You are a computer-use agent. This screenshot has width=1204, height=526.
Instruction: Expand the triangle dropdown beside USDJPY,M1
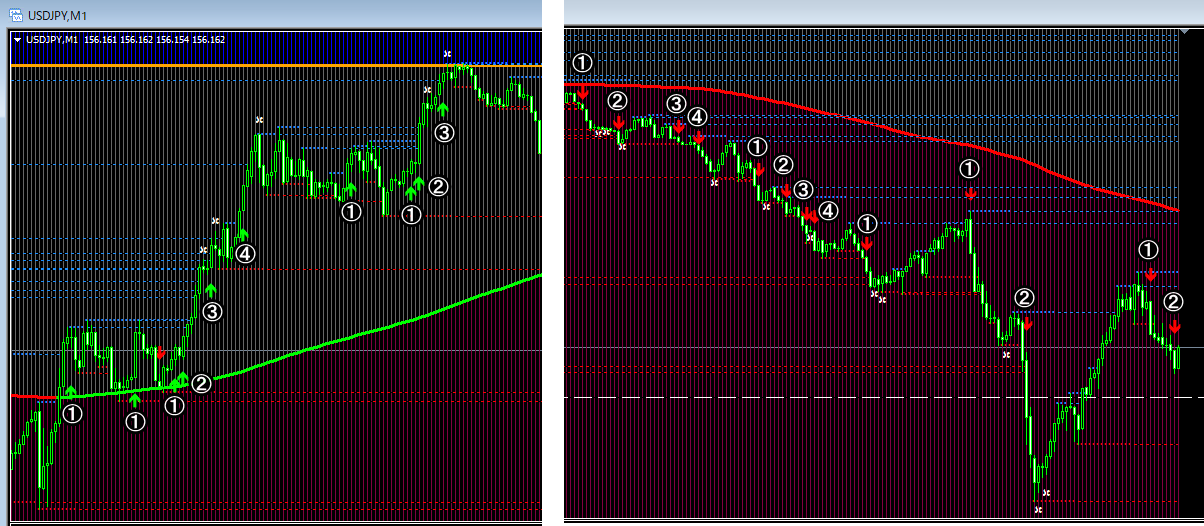[x=18, y=40]
